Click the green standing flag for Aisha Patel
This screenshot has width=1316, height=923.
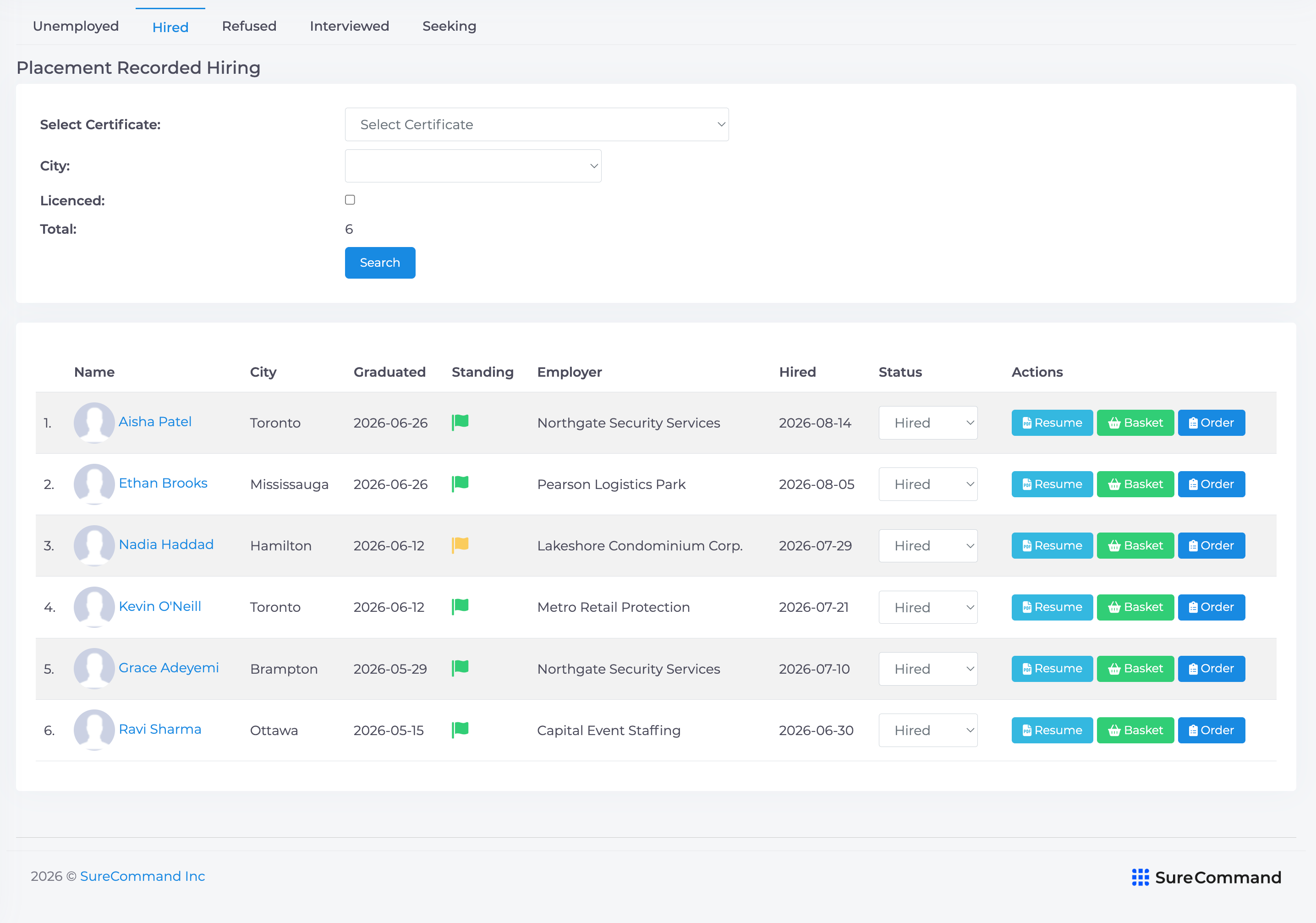(460, 422)
